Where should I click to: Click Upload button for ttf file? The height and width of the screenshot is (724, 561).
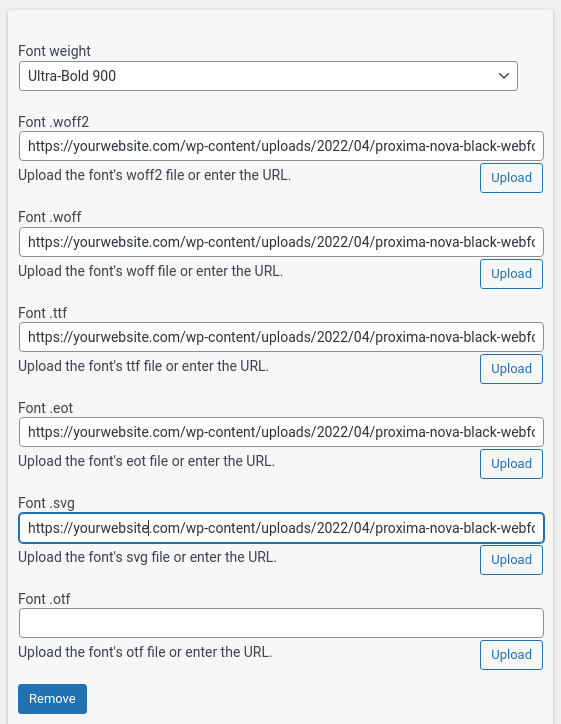(x=511, y=369)
